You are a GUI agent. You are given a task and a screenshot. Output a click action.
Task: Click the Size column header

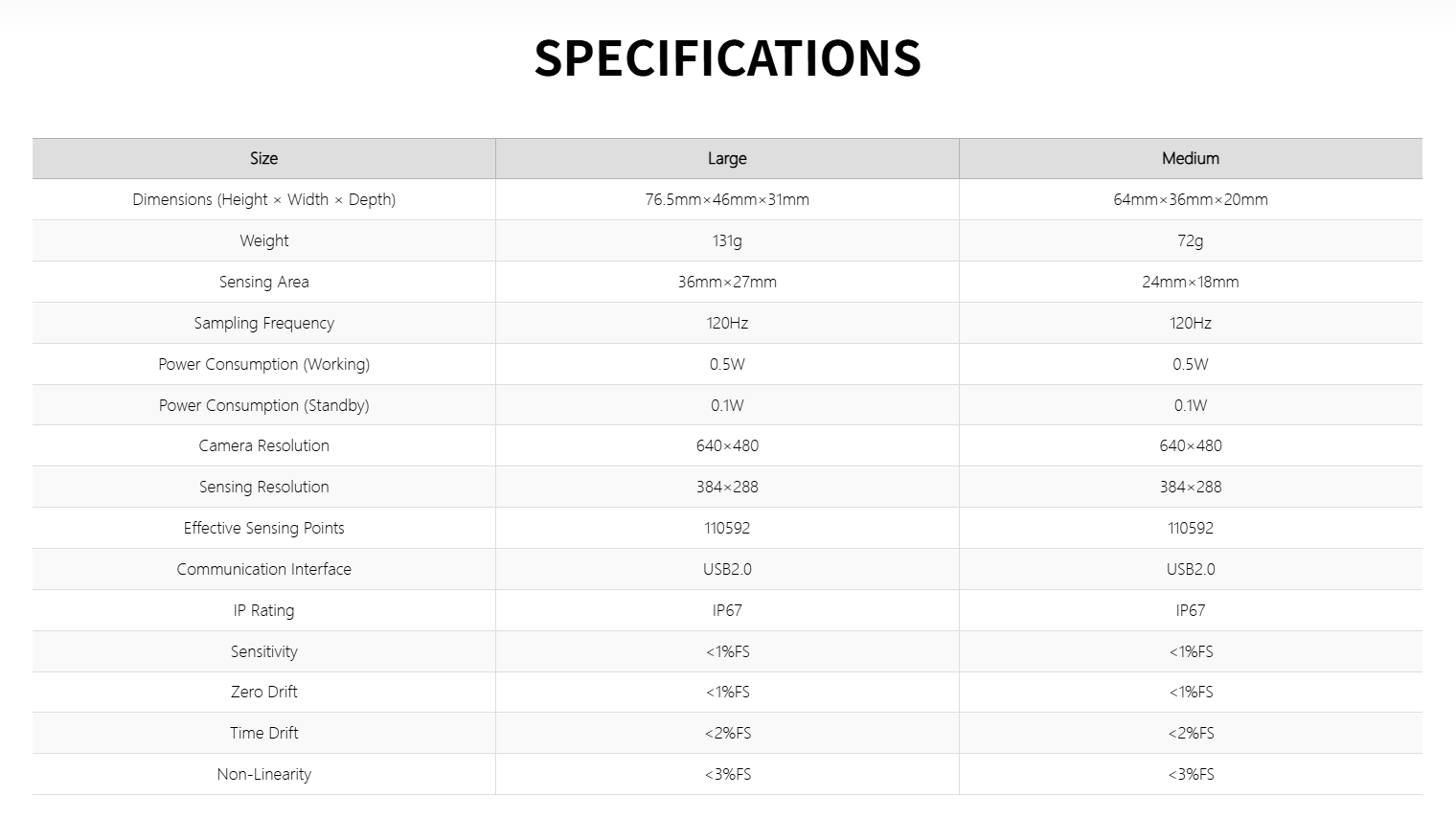pos(263,158)
